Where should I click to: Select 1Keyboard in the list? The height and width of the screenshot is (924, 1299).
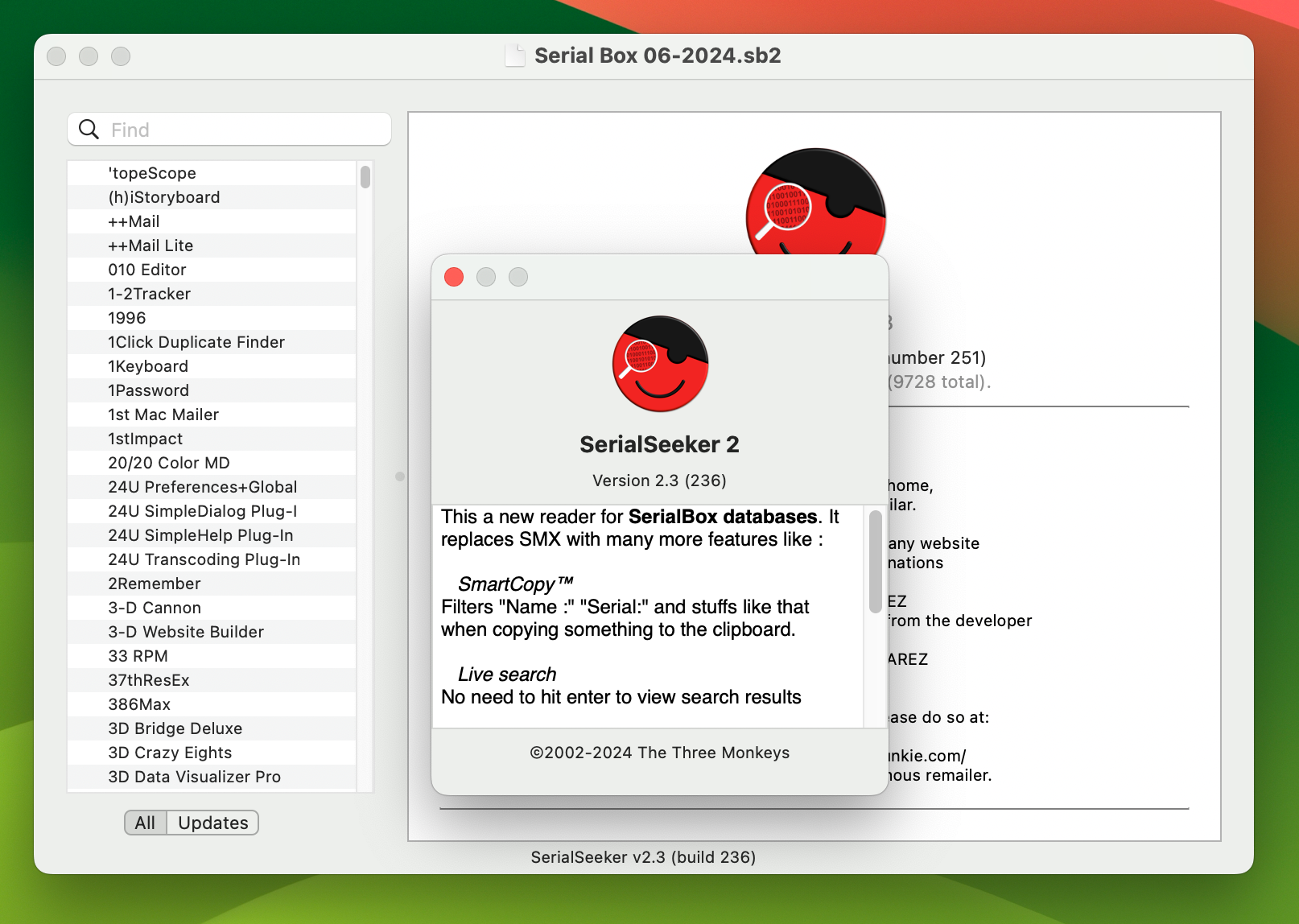pos(212,366)
